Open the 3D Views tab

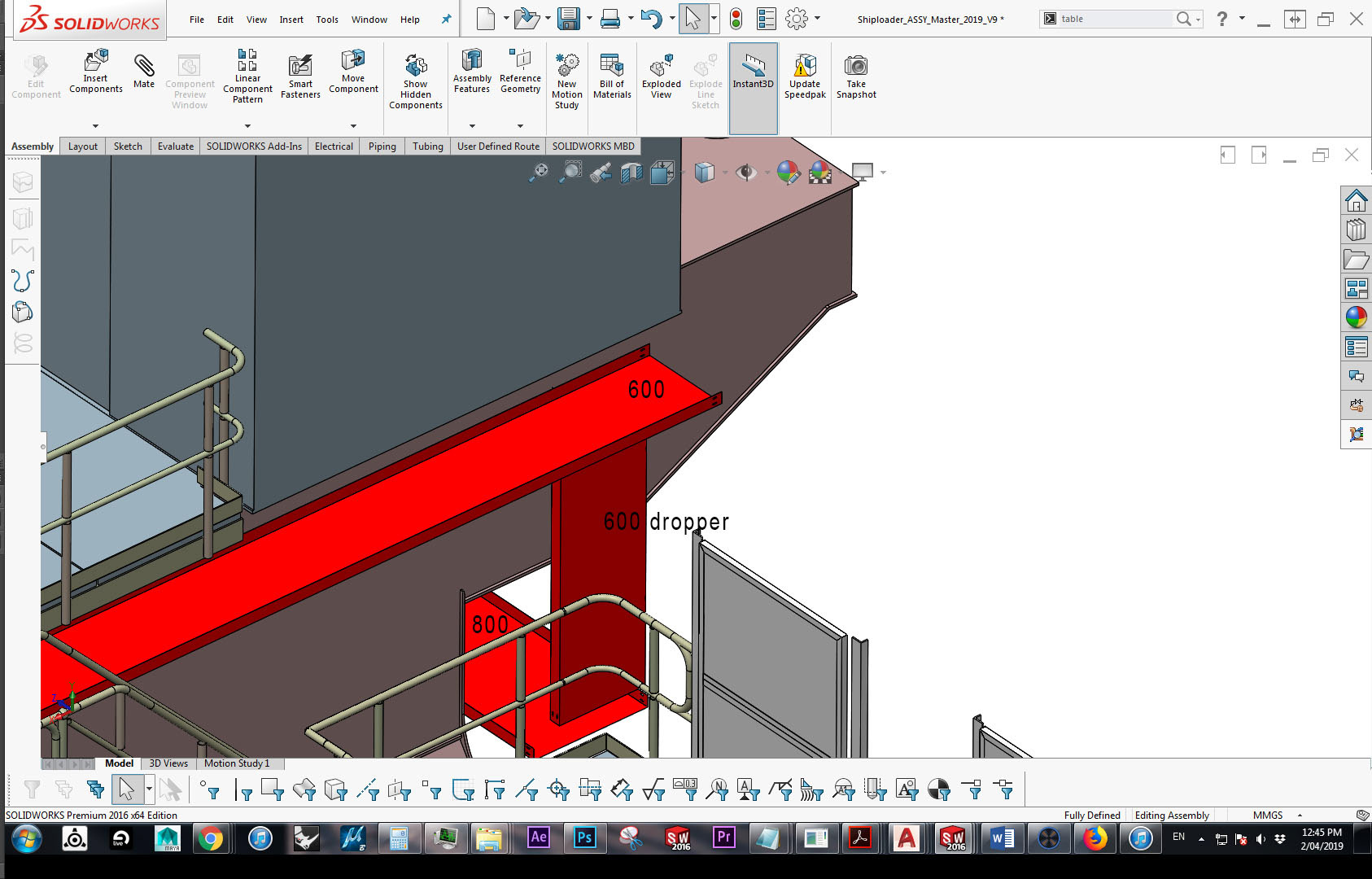pos(168,763)
